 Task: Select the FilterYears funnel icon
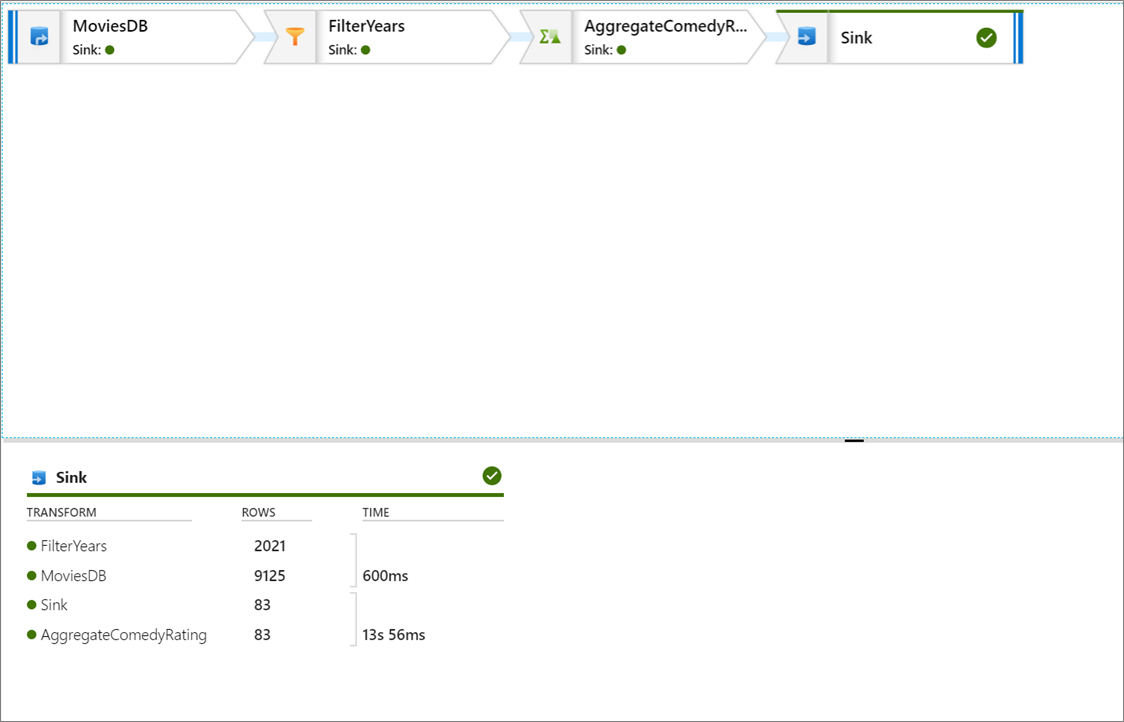[295, 35]
